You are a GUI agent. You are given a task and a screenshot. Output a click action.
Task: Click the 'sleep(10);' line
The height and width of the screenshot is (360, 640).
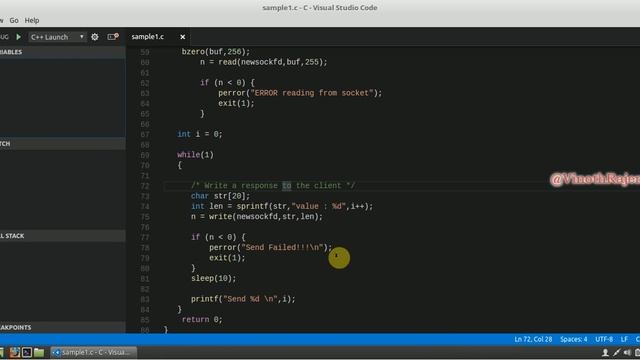[213, 278]
